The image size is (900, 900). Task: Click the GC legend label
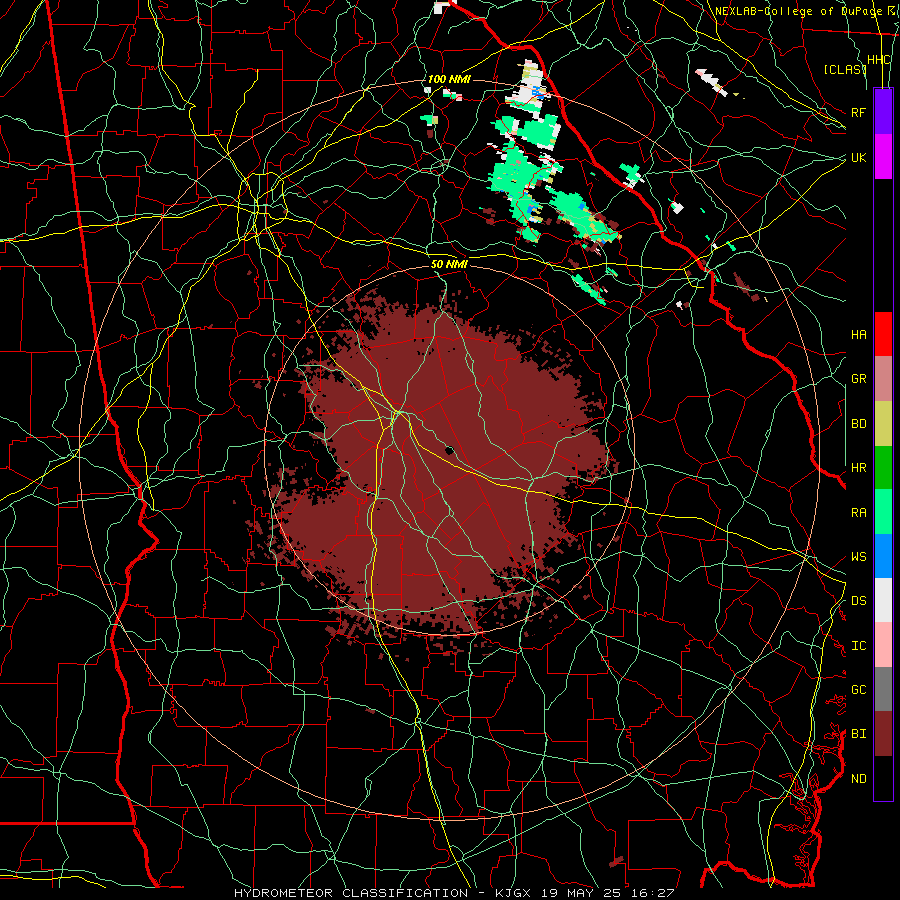858,690
